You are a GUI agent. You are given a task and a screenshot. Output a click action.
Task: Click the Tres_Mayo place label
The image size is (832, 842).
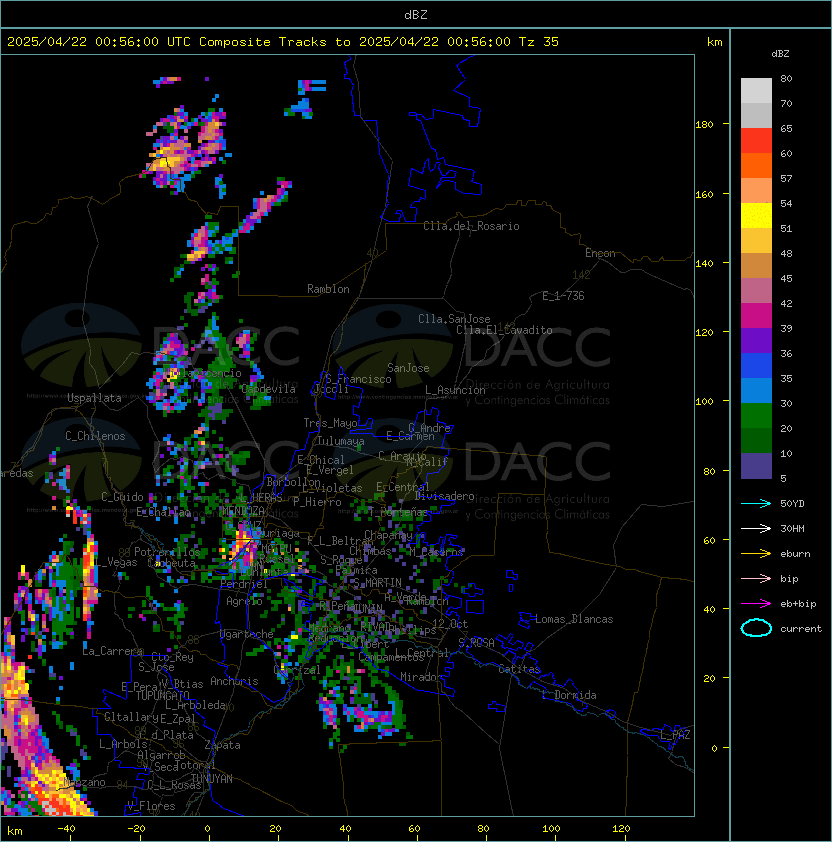pyautogui.click(x=330, y=423)
